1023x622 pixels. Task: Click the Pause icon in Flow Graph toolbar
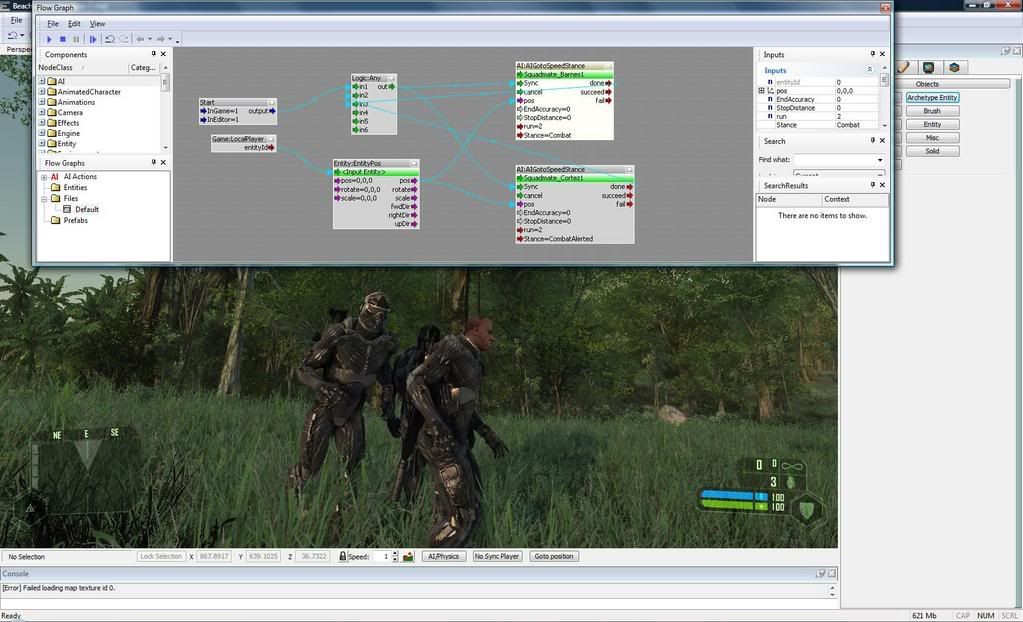tap(76, 39)
